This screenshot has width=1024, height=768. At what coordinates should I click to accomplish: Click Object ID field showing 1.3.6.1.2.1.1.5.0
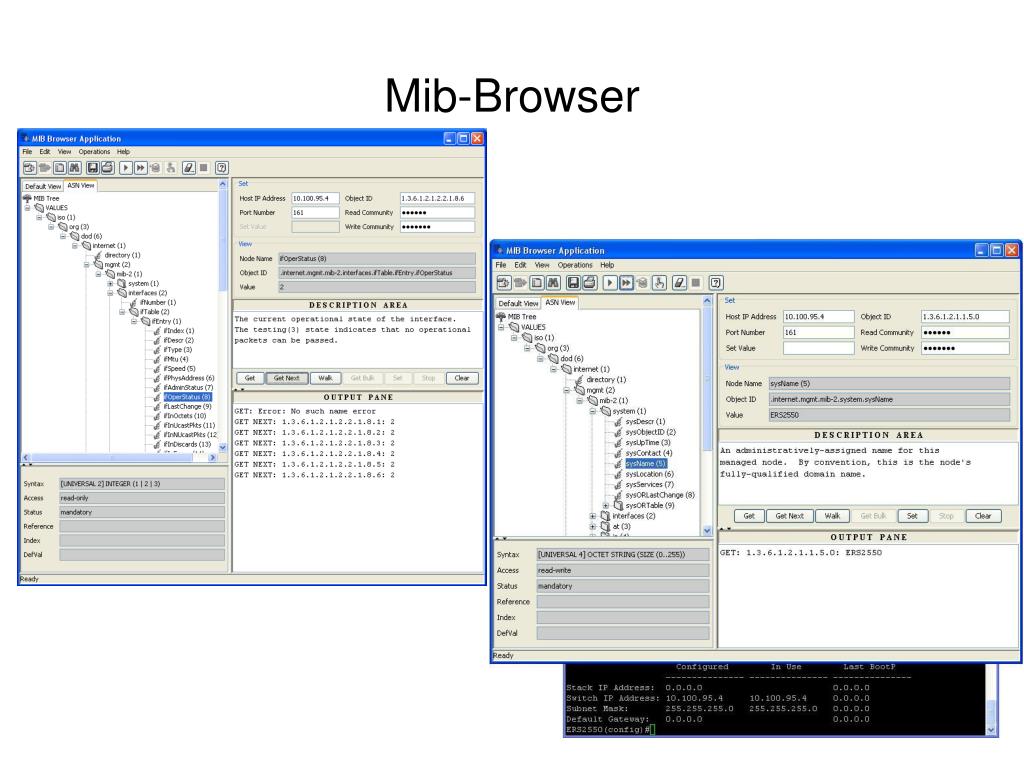(965, 317)
